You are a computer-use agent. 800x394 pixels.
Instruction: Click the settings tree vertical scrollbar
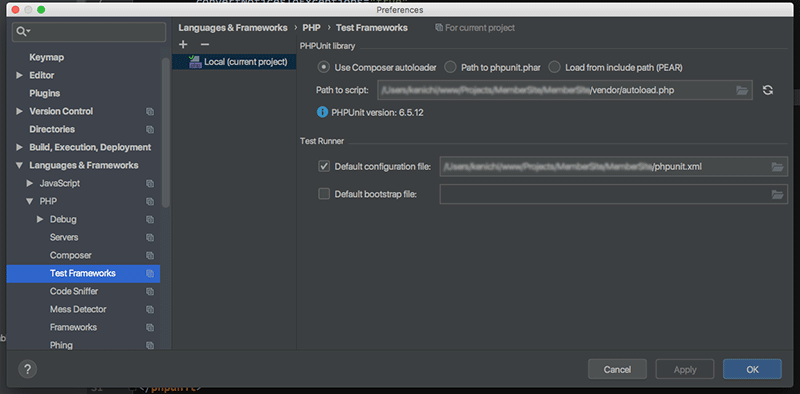click(x=165, y=133)
